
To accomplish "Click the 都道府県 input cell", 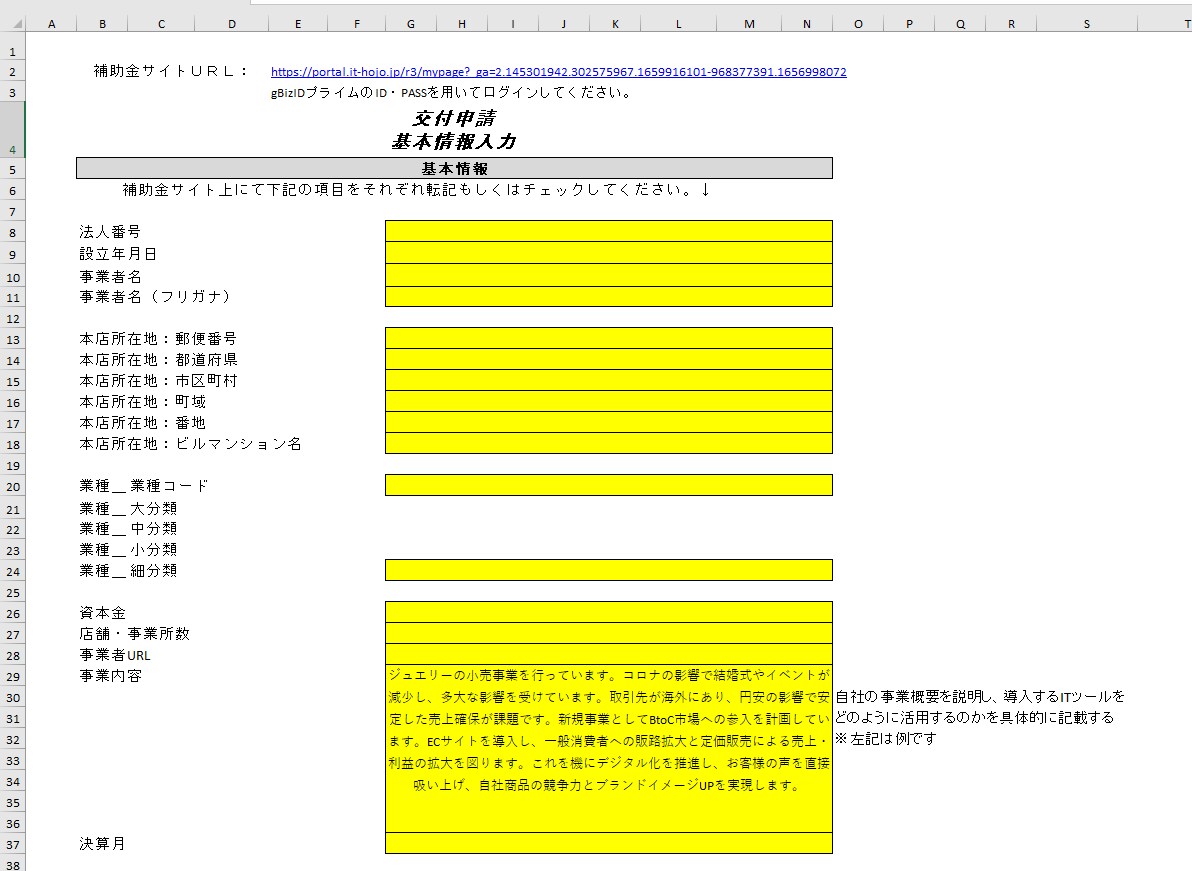I will (609, 359).
